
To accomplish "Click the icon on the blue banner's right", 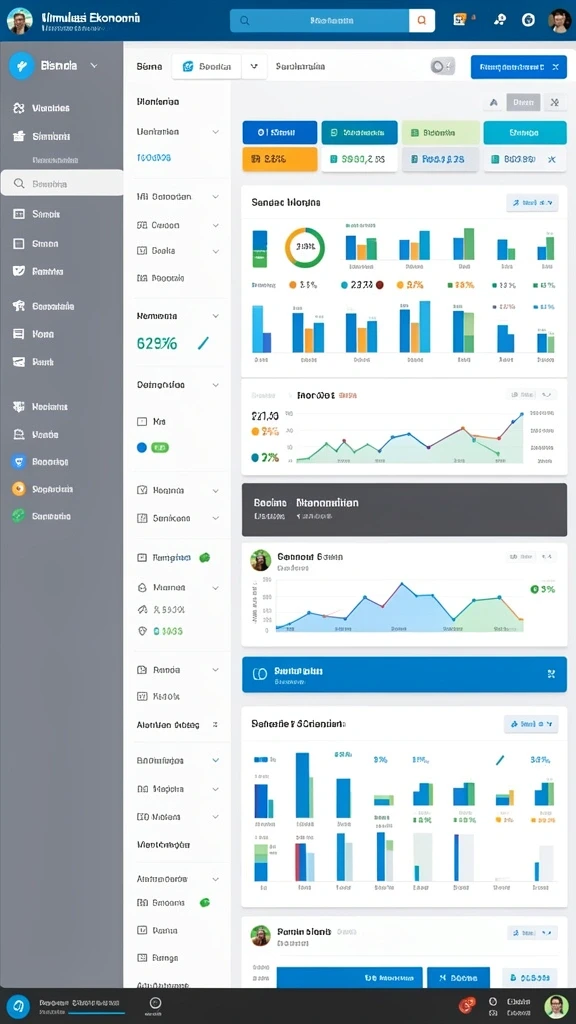I will click(551, 673).
